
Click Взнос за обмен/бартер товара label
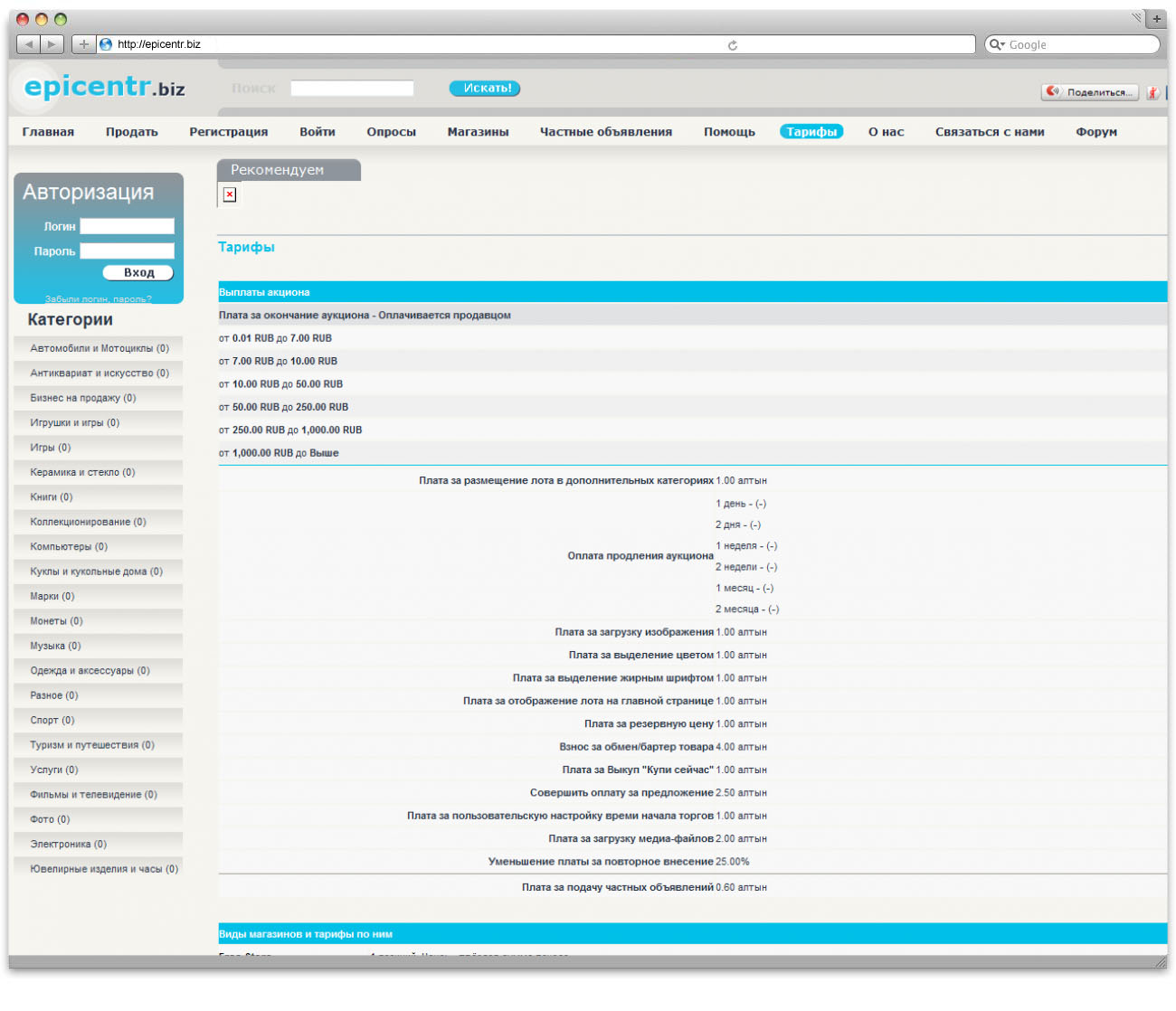tap(637, 747)
